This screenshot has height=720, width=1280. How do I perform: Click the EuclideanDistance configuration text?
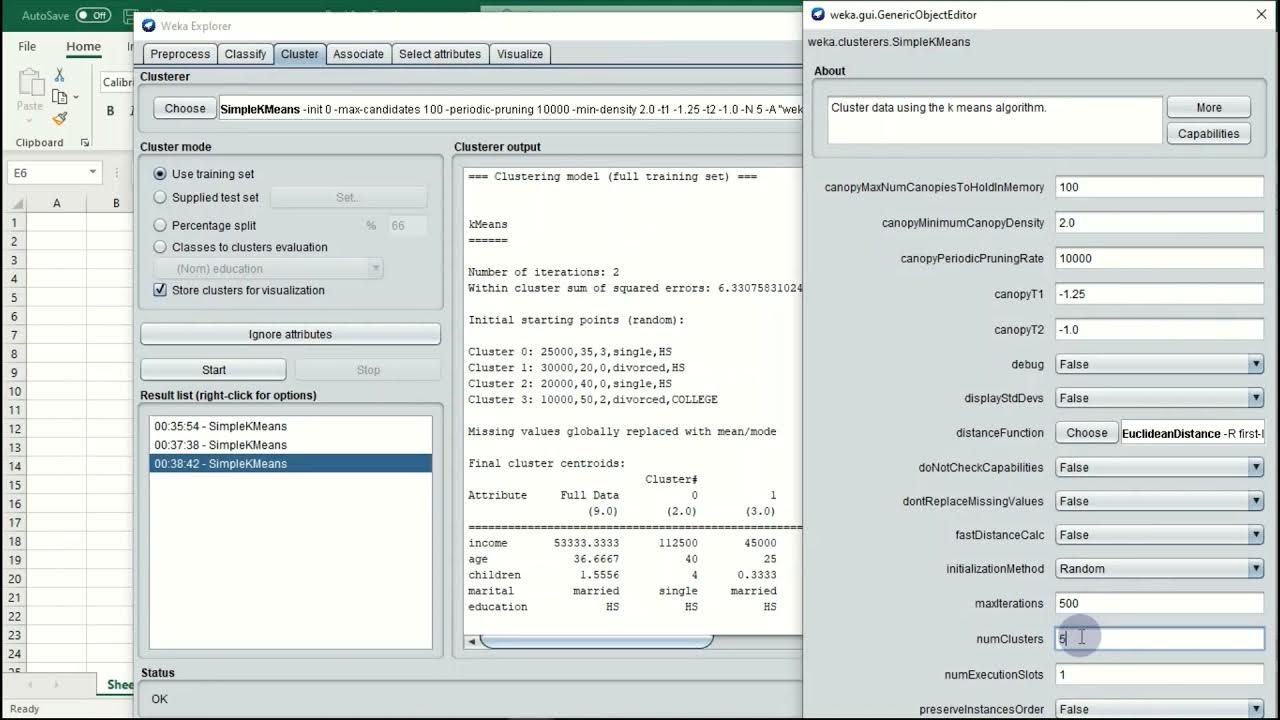(x=1193, y=433)
